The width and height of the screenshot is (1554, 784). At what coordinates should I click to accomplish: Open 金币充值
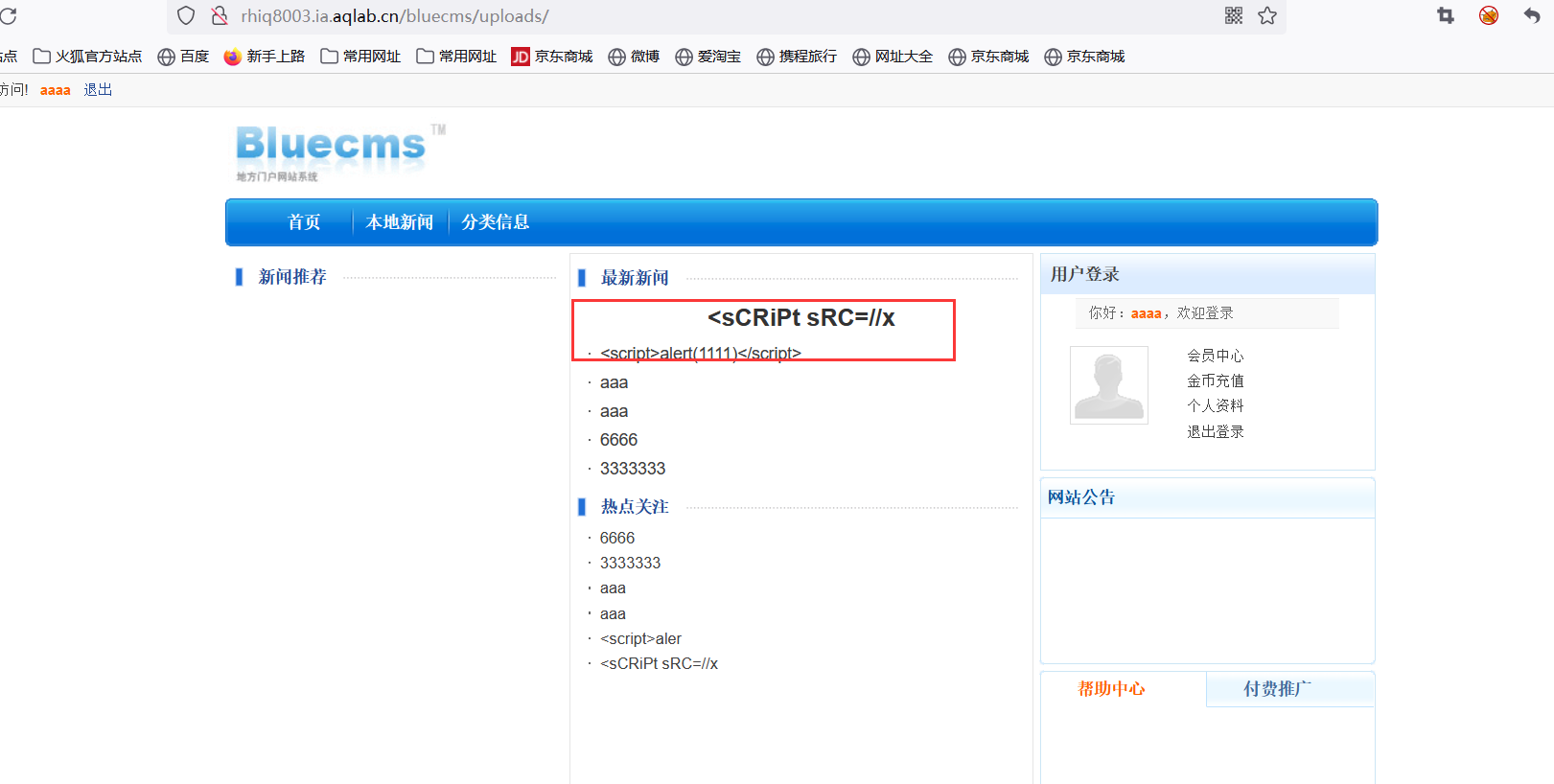(1216, 380)
